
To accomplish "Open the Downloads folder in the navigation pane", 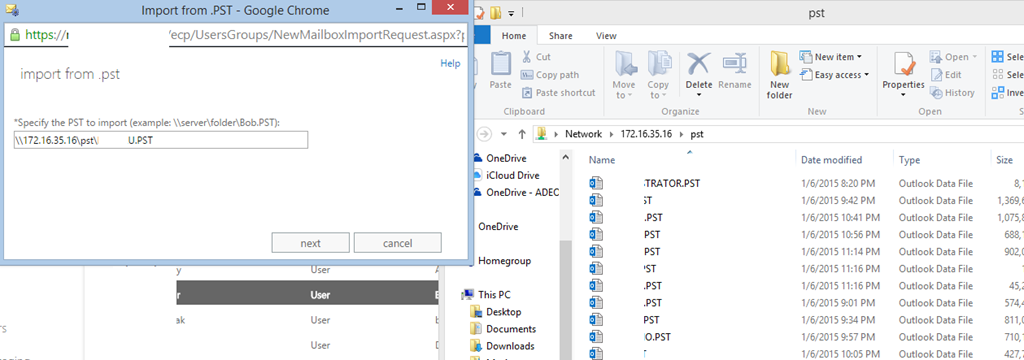I will 502,346.
